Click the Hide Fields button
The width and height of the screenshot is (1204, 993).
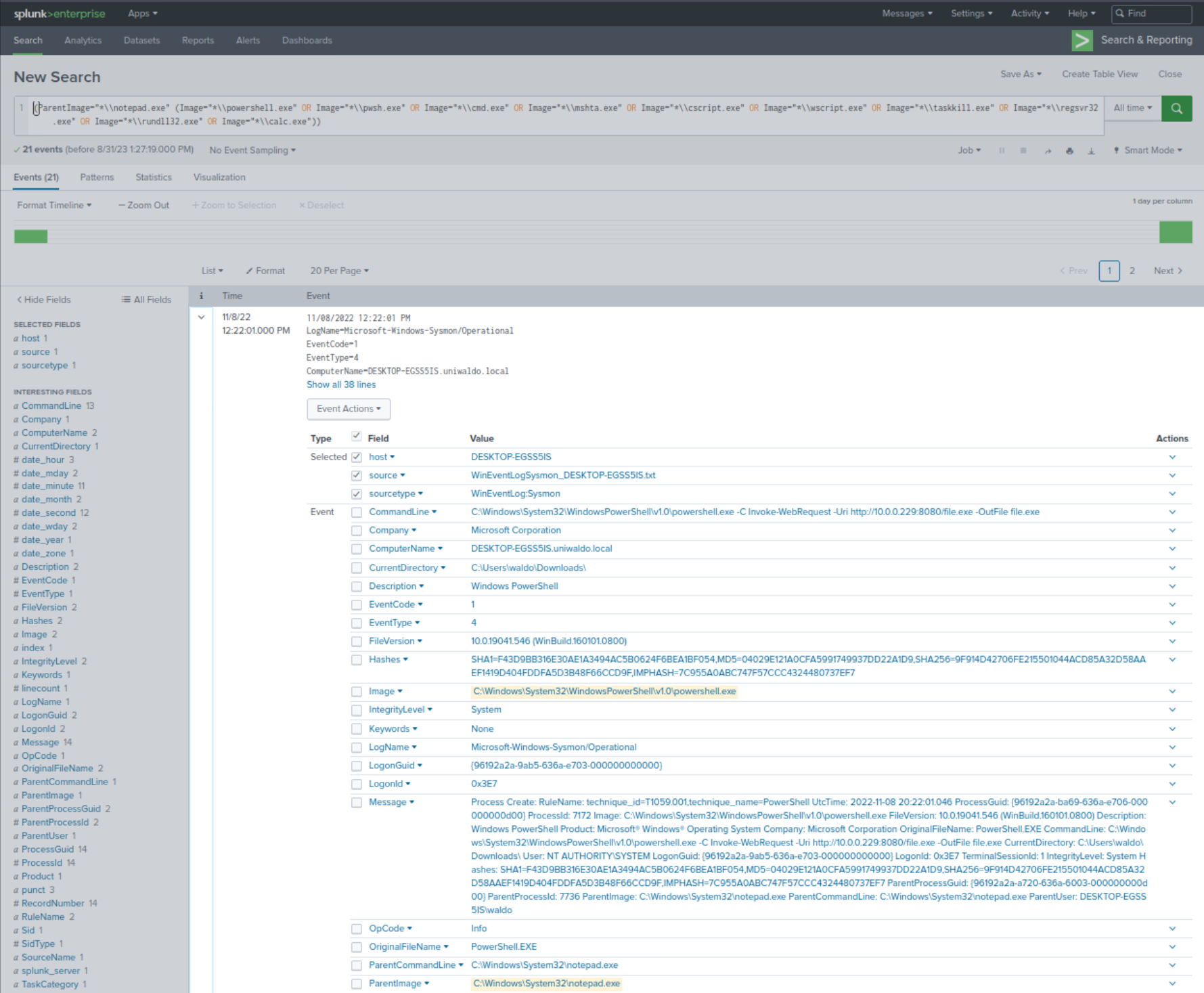(43, 299)
